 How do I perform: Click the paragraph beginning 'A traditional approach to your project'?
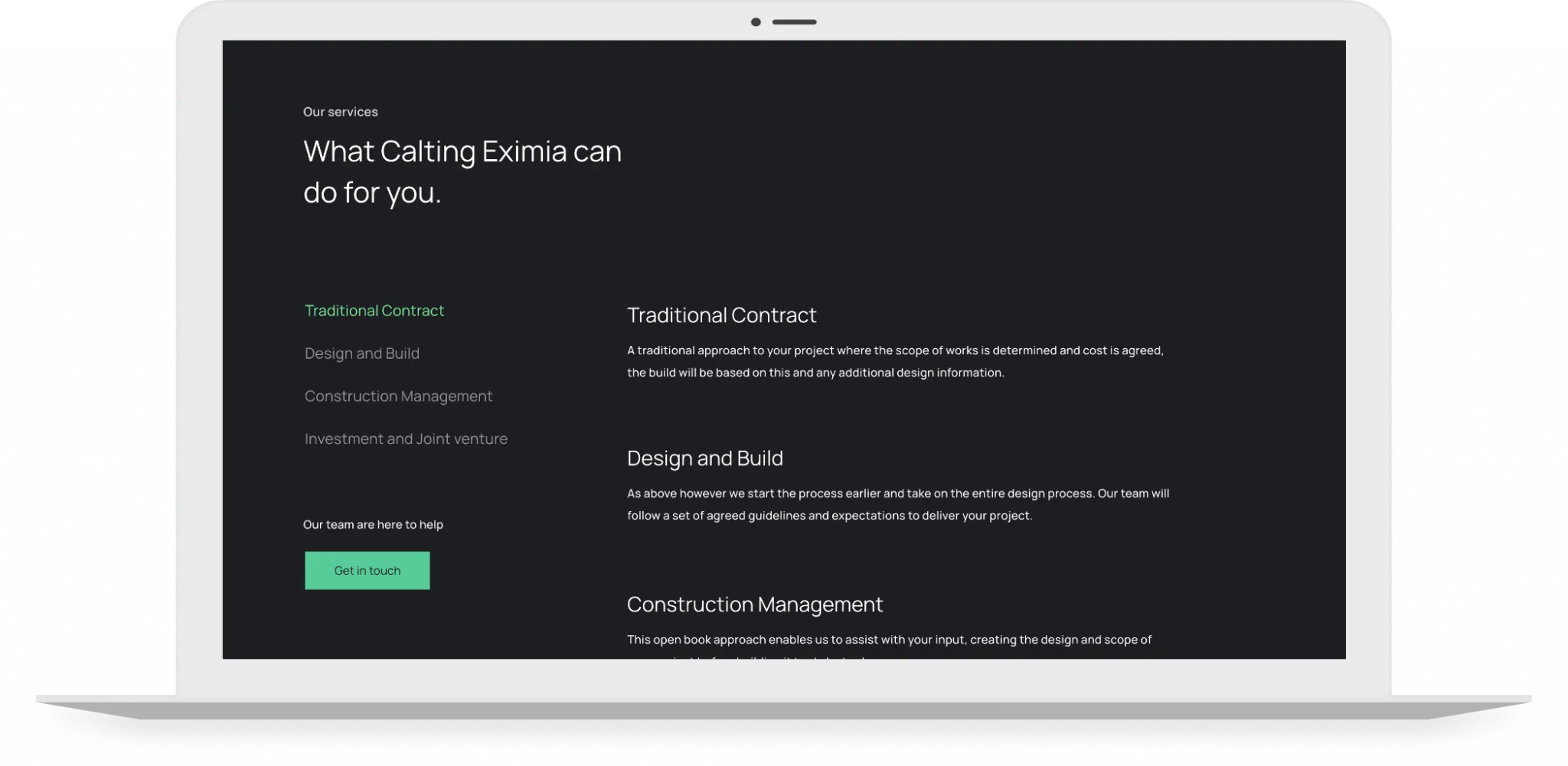point(895,361)
